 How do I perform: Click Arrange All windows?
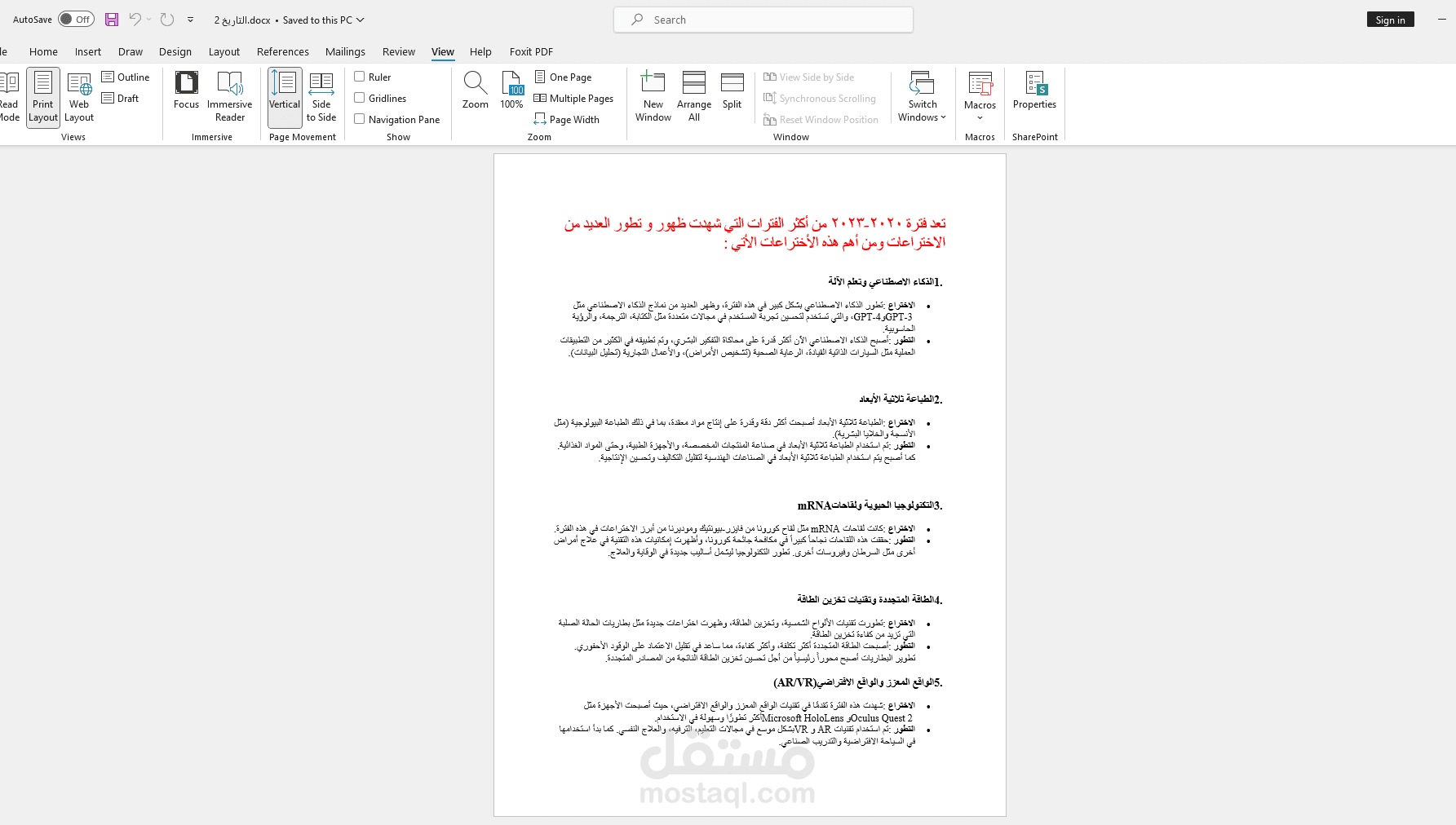(x=694, y=97)
